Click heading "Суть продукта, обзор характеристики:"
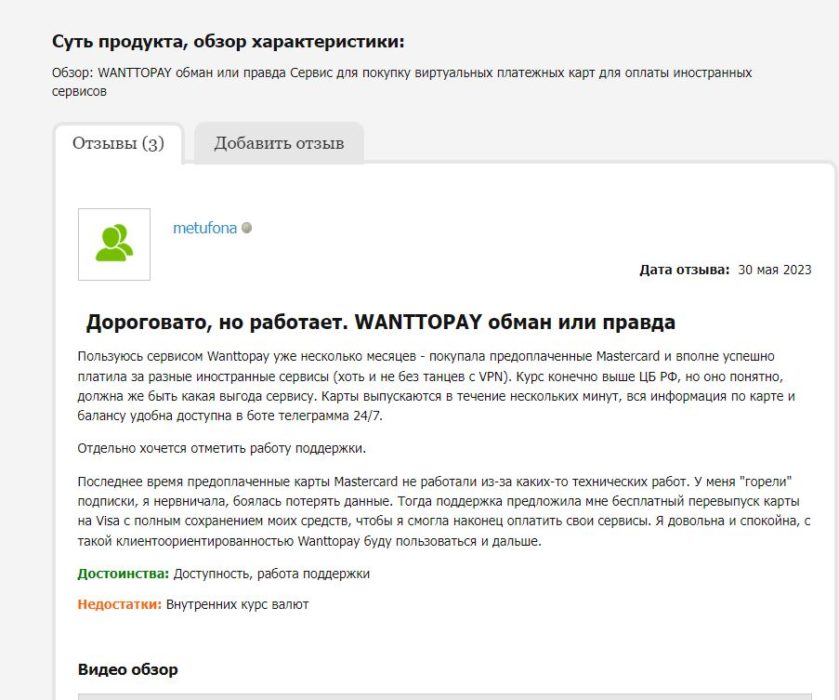This screenshot has width=839, height=700. pos(228,42)
